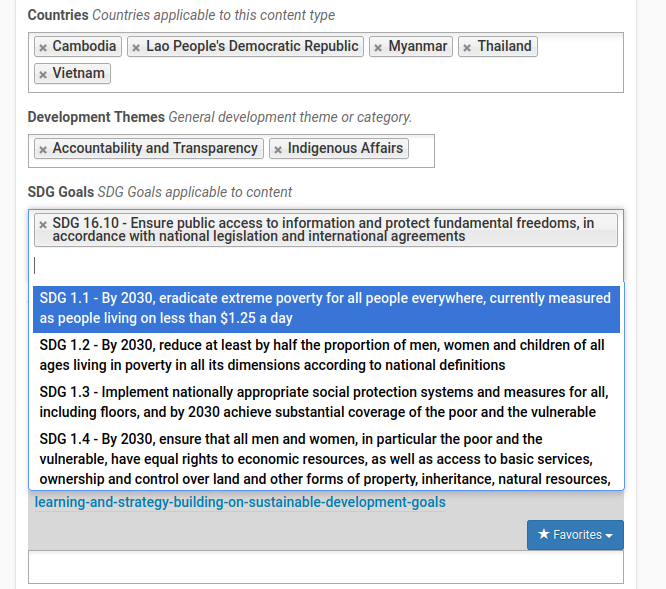Click in the SDG Goals search input
Viewport: 666px width, 589px height.
click(326, 266)
